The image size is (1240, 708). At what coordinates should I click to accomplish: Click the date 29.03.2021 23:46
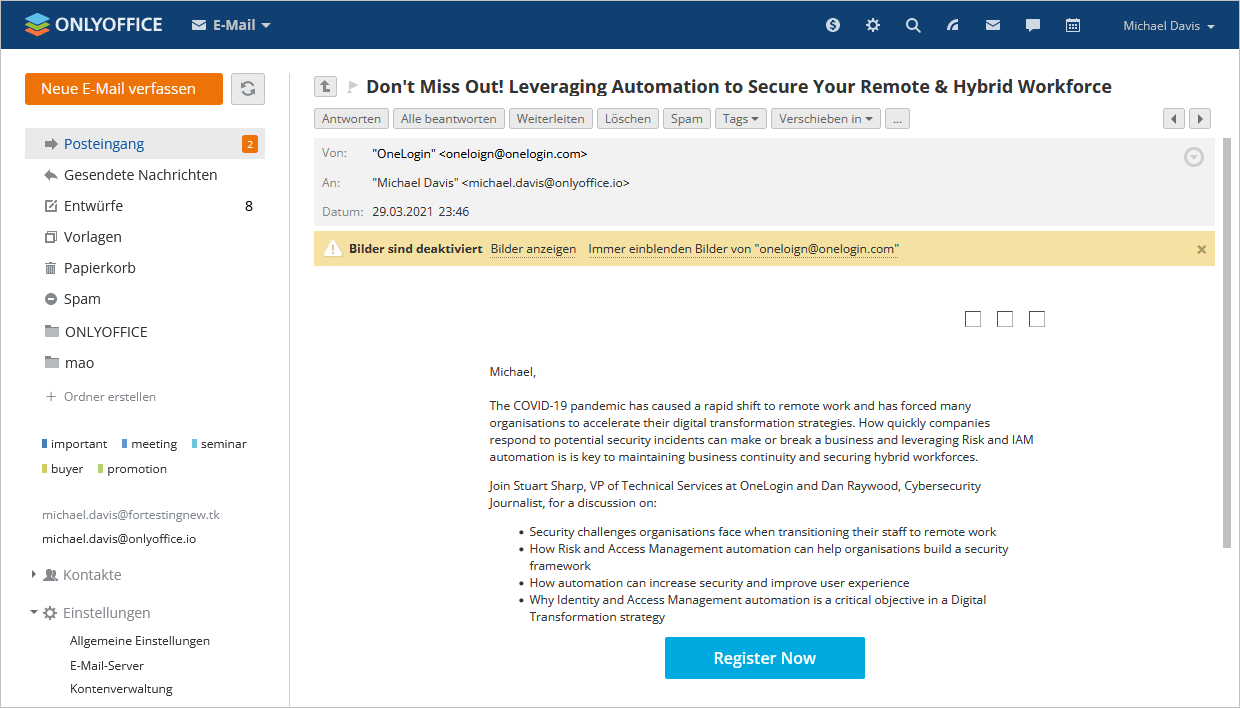coord(421,212)
